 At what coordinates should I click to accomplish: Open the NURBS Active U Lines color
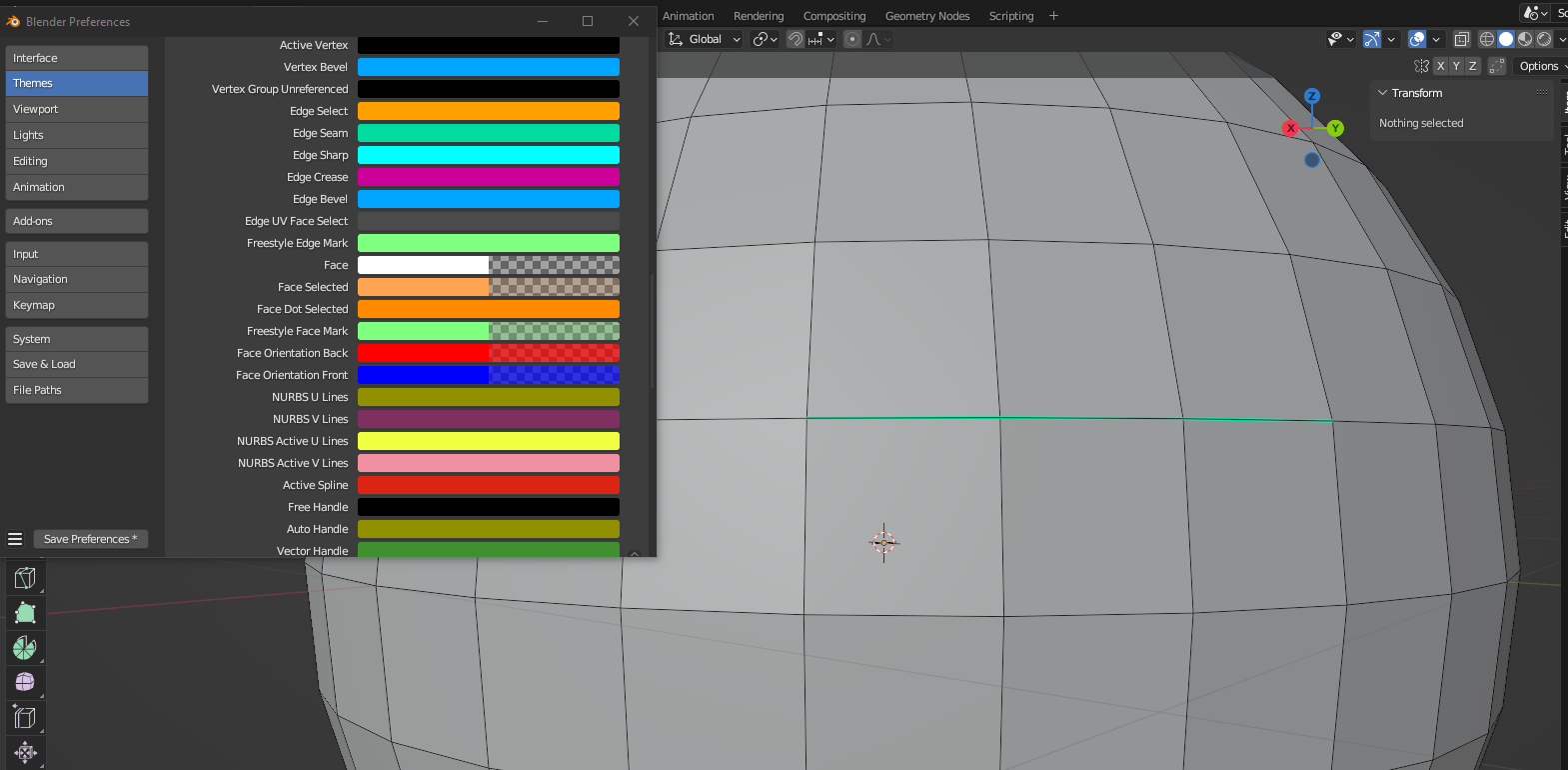pos(489,441)
